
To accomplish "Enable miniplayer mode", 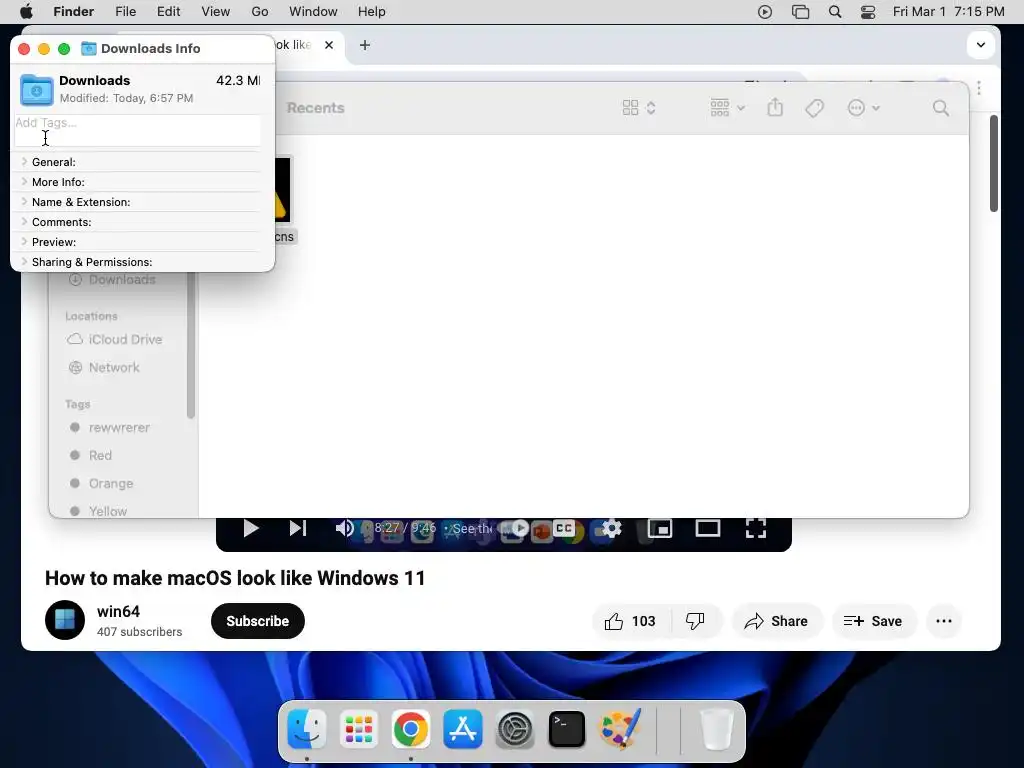I will pos(660,528).
